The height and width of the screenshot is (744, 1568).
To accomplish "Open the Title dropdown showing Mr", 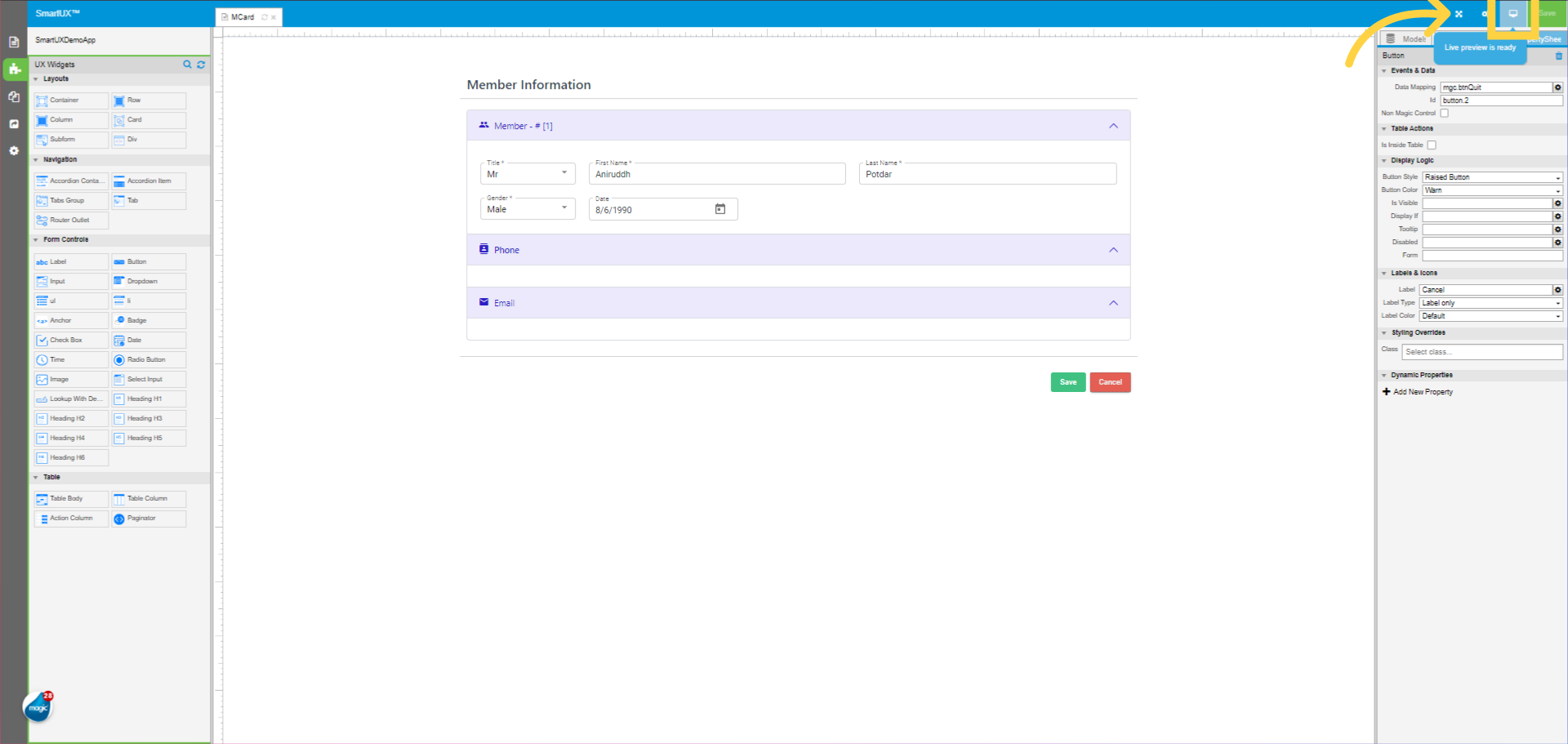I will click(528, 173).
